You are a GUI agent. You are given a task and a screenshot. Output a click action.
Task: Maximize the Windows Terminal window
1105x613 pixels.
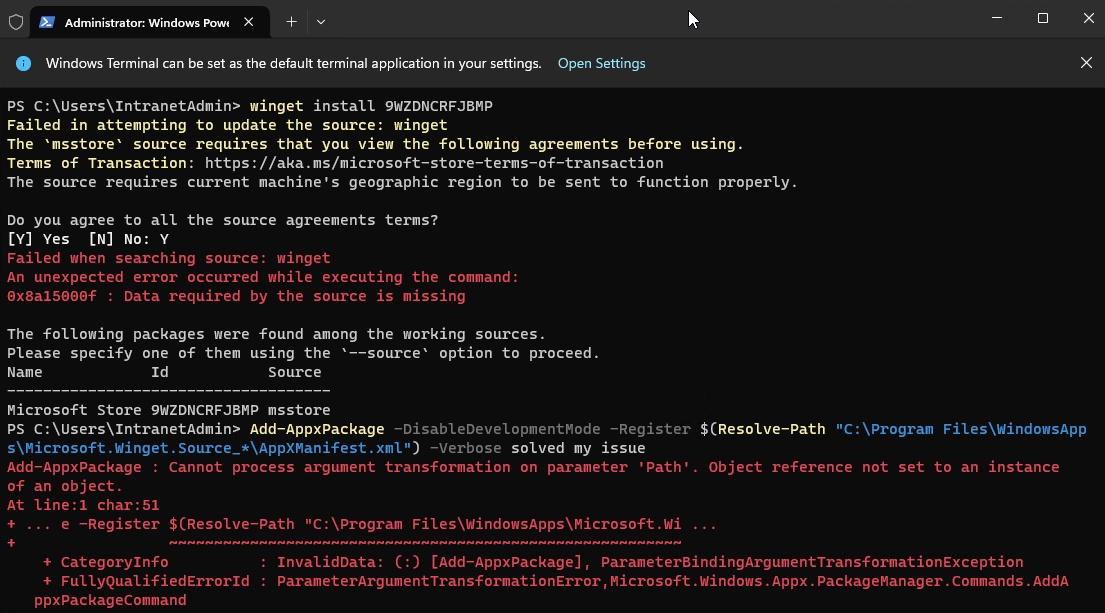click(1042, 18)
